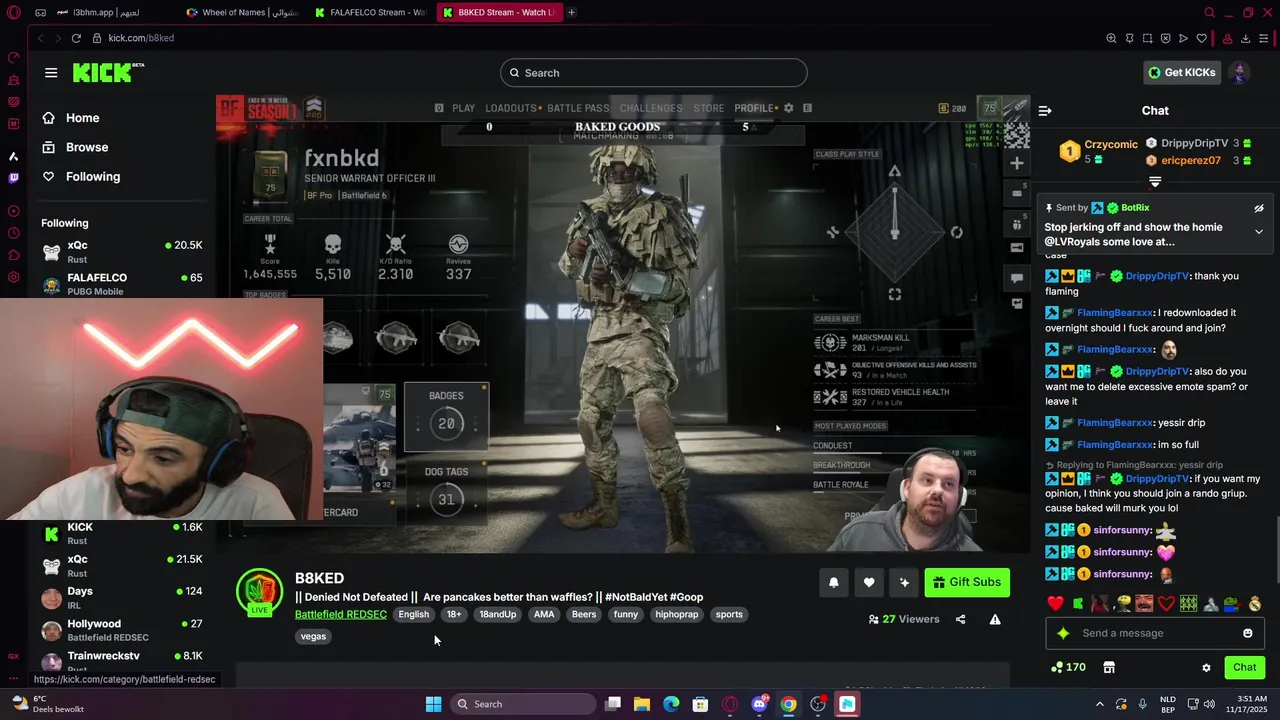The image size is (1280, 720).
Task: Switch to the FALAFELCO Stream tab
Action: (x=370, y=13)
